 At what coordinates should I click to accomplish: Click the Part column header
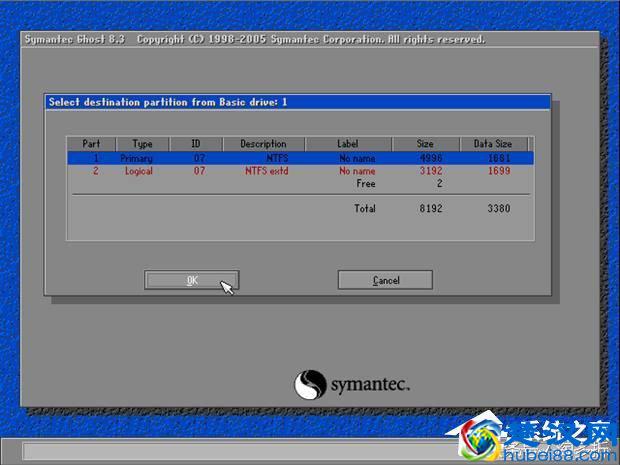[x=91, y=144]
